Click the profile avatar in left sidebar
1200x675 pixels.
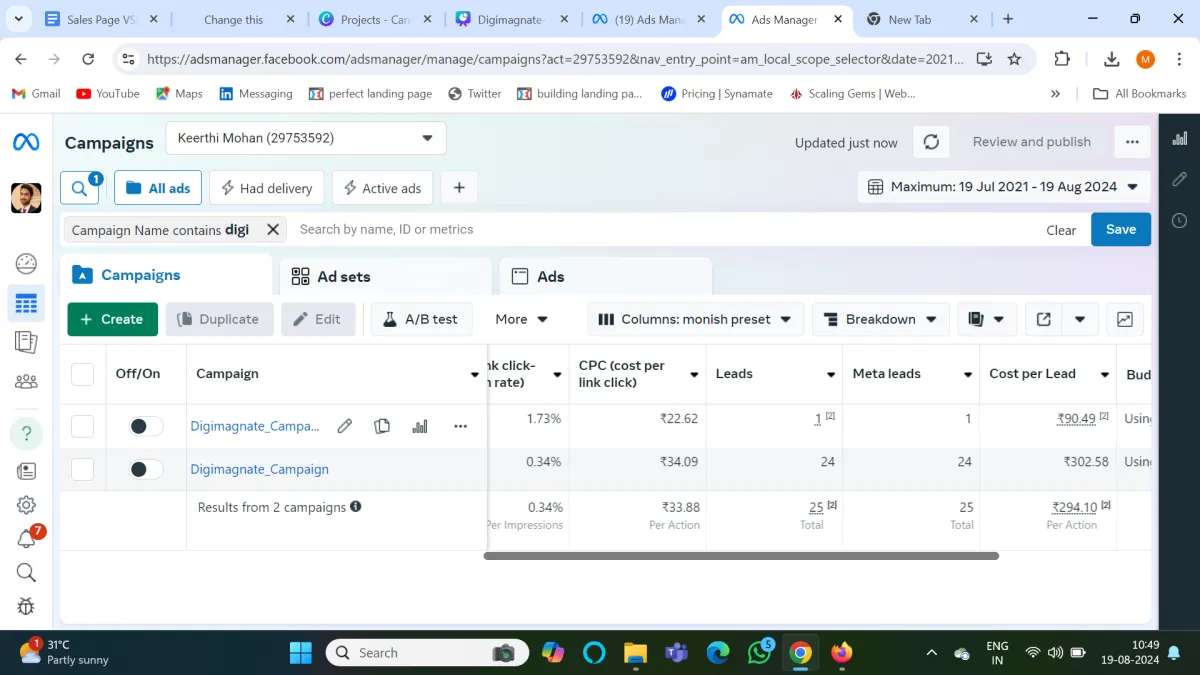[26, 198]
